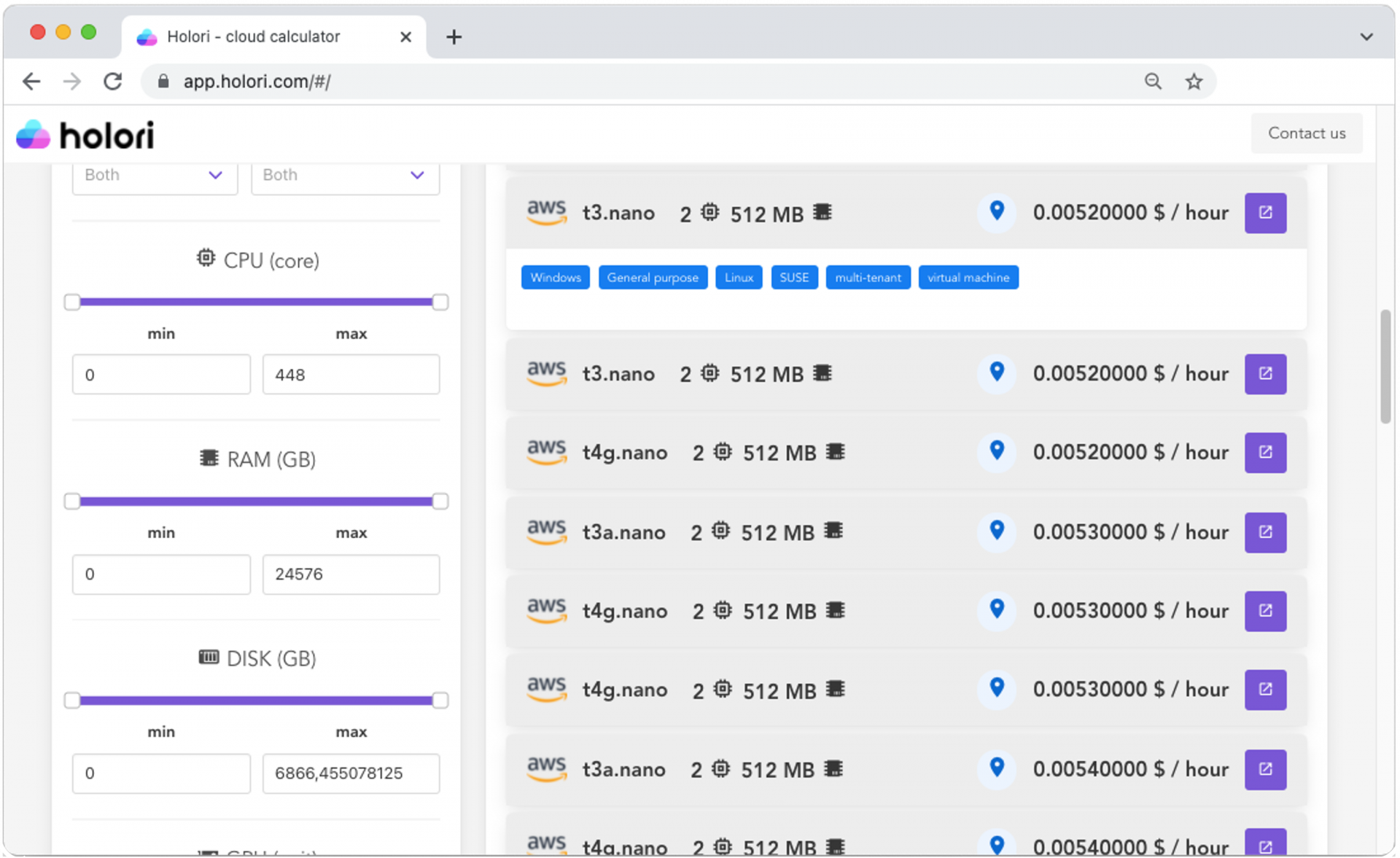1400x858 pixels.
Task: Toggle the multi-tenant tag filter
Action: [x=867, y=277]
